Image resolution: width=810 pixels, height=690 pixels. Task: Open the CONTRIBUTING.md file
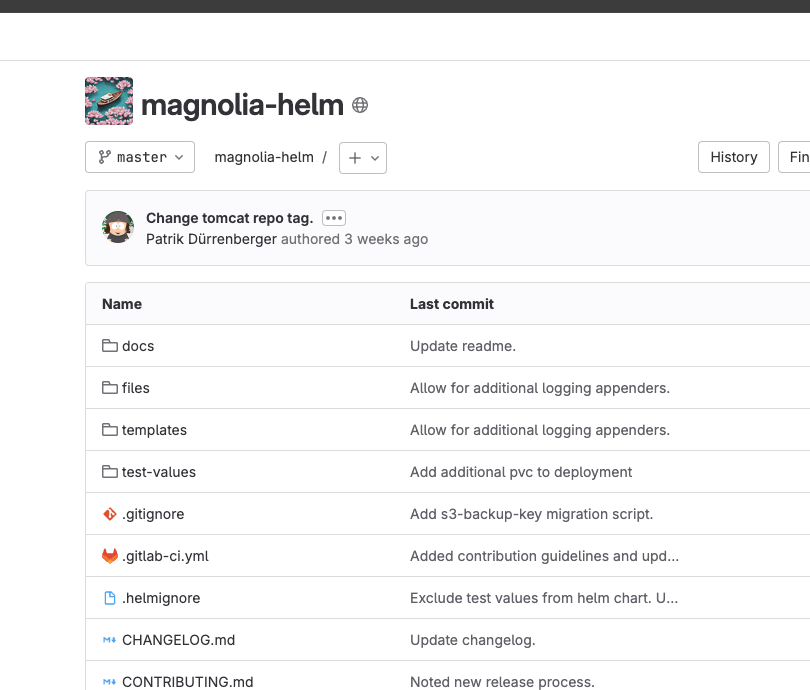pyautogui.click(x=187, y=682)
